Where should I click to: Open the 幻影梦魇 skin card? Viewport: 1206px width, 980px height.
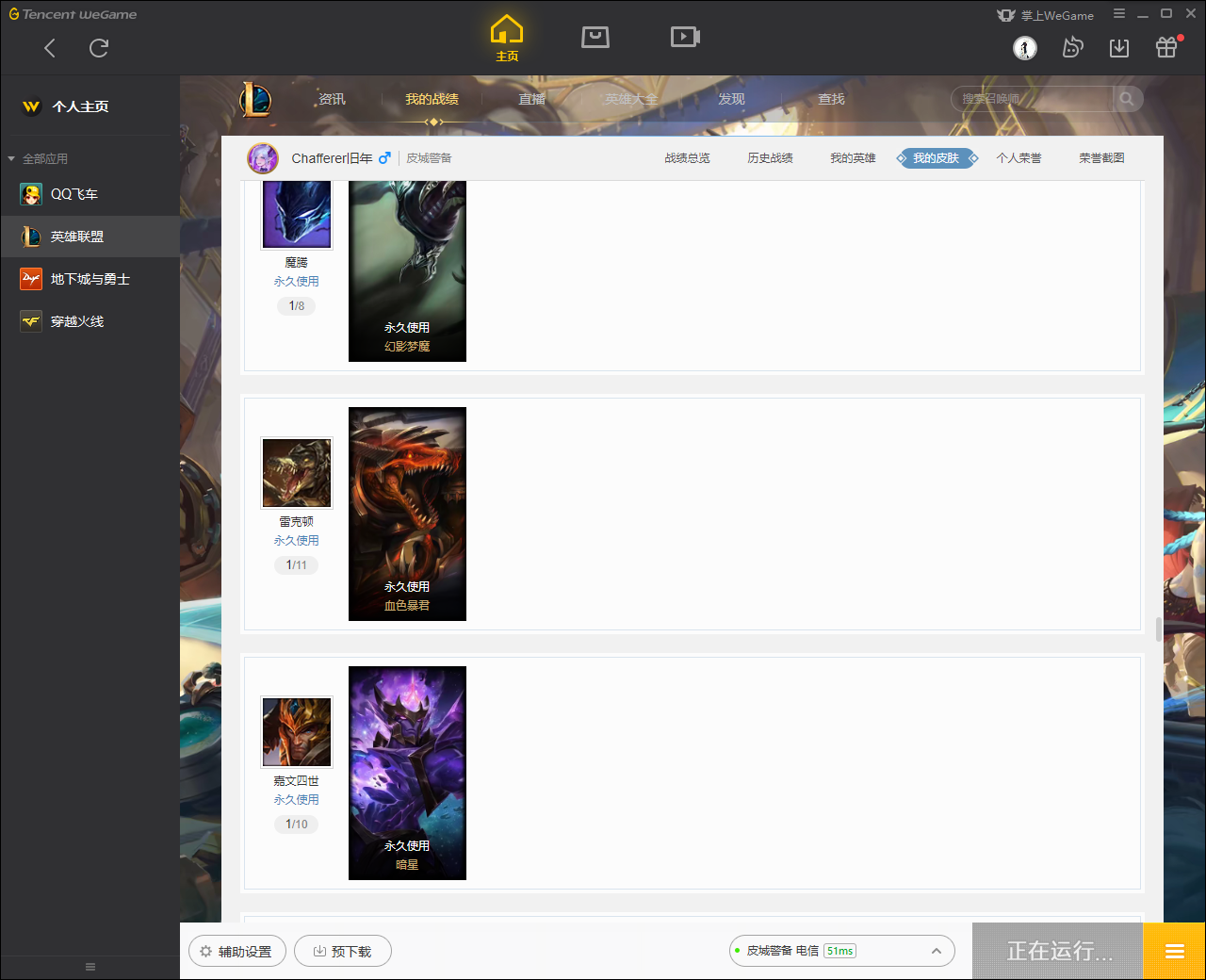[x=407, y=270]
